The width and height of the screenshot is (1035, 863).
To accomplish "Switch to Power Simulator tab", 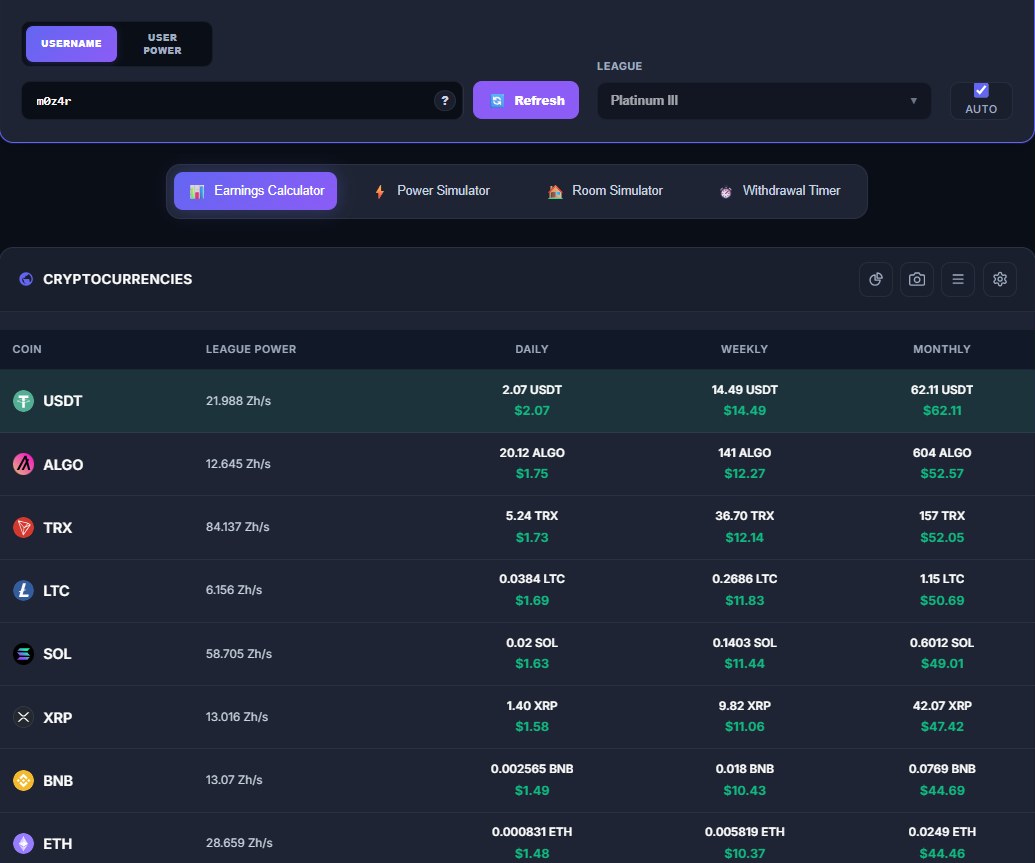I will click(432, 191).
